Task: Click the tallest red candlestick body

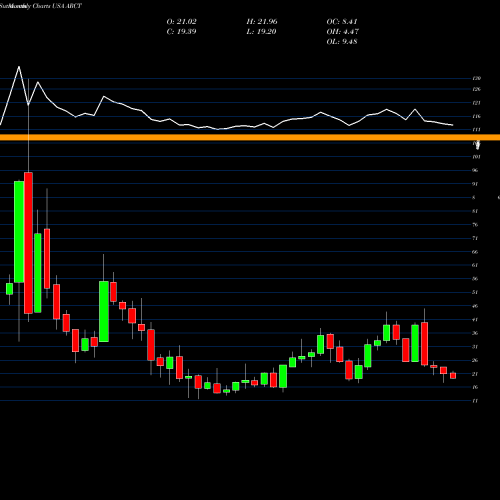Action: (x=28, y=243)
